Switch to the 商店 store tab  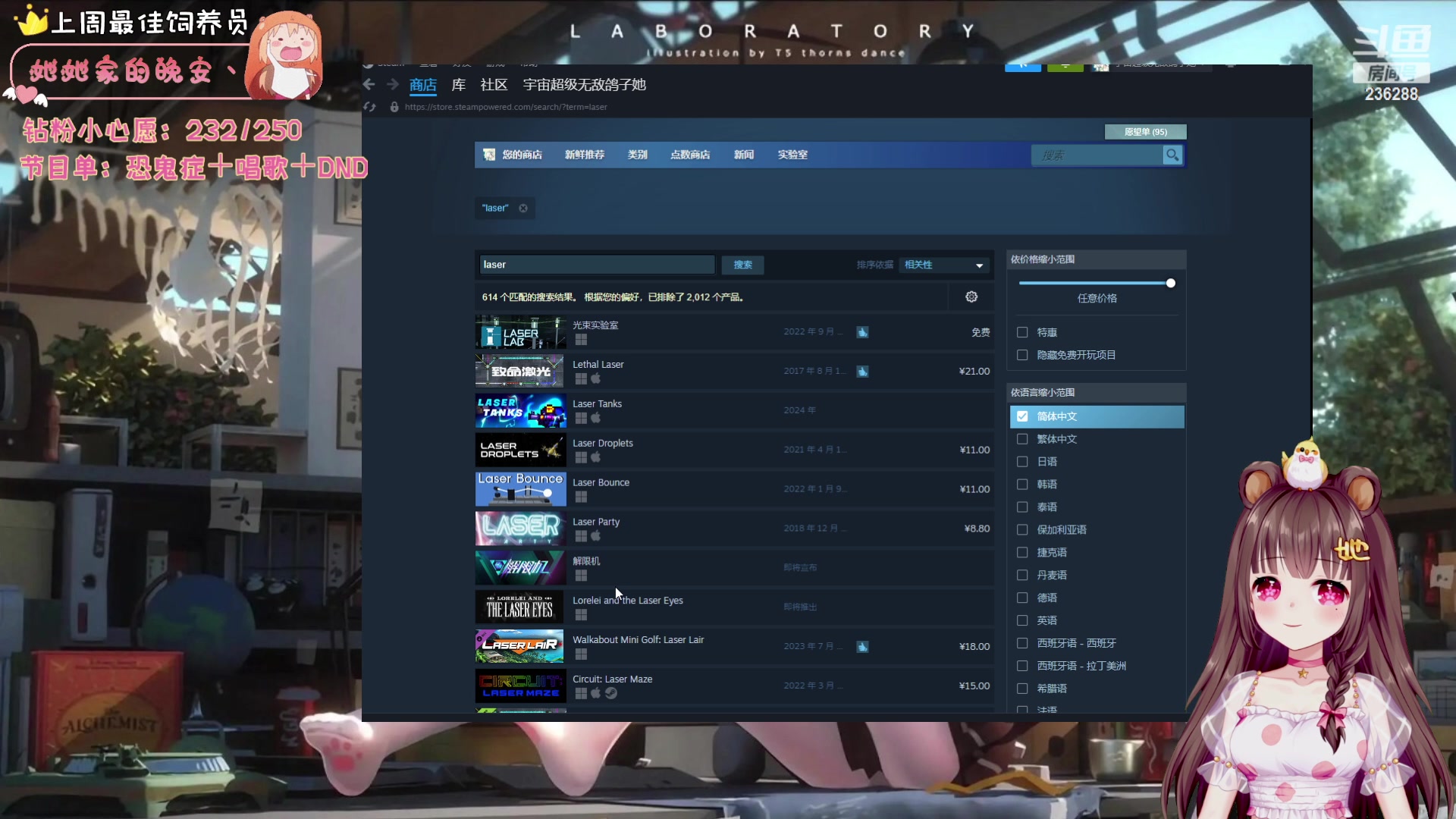422,85
